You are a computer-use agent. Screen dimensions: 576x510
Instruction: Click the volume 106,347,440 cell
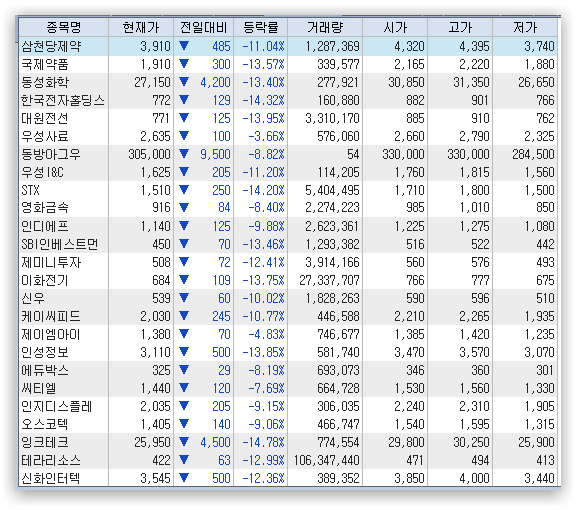coord(327,460)
